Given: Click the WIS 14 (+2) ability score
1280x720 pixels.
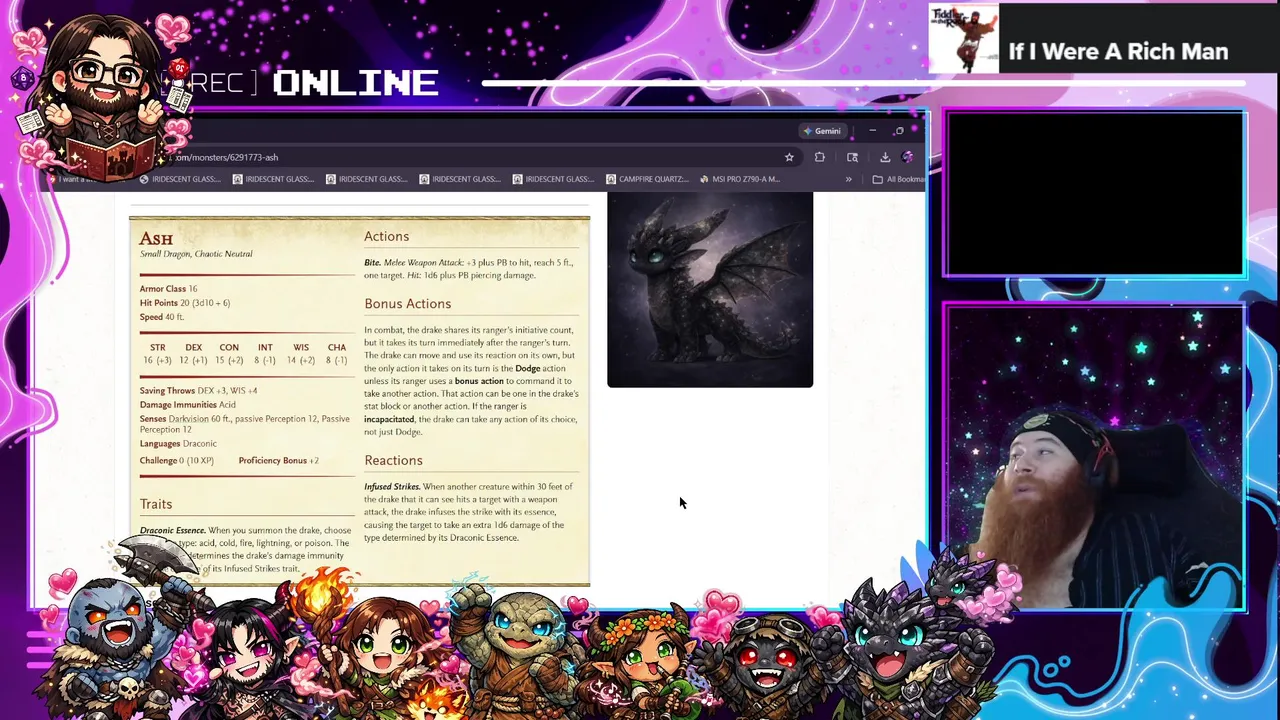Looking at the screenshot, I should coord(301,354).
